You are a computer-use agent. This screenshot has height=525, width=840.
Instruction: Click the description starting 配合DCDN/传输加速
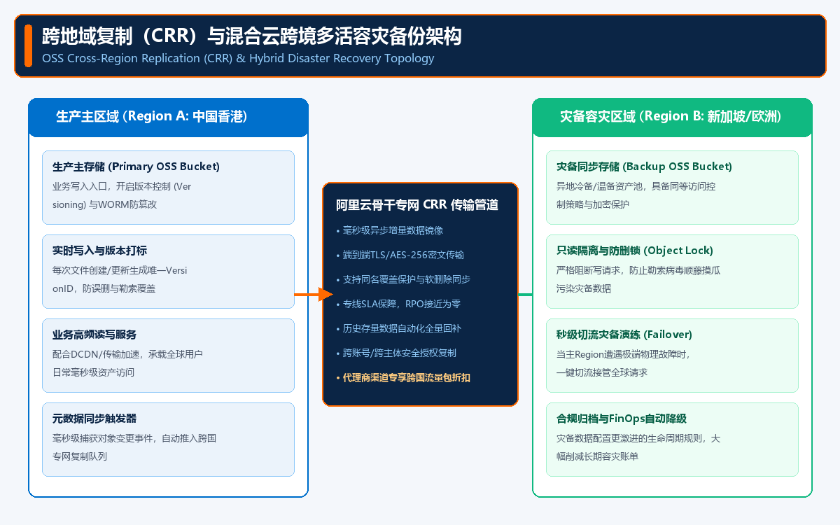click(x=128, y=364)
